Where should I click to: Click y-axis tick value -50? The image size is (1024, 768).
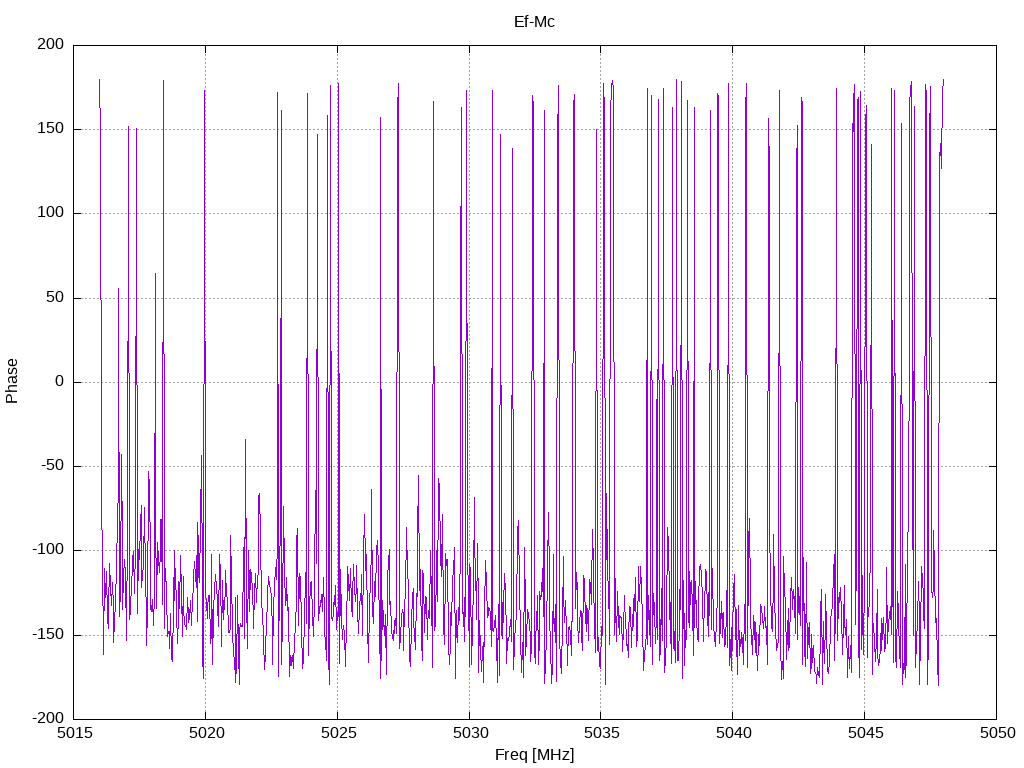coord(52,466)
